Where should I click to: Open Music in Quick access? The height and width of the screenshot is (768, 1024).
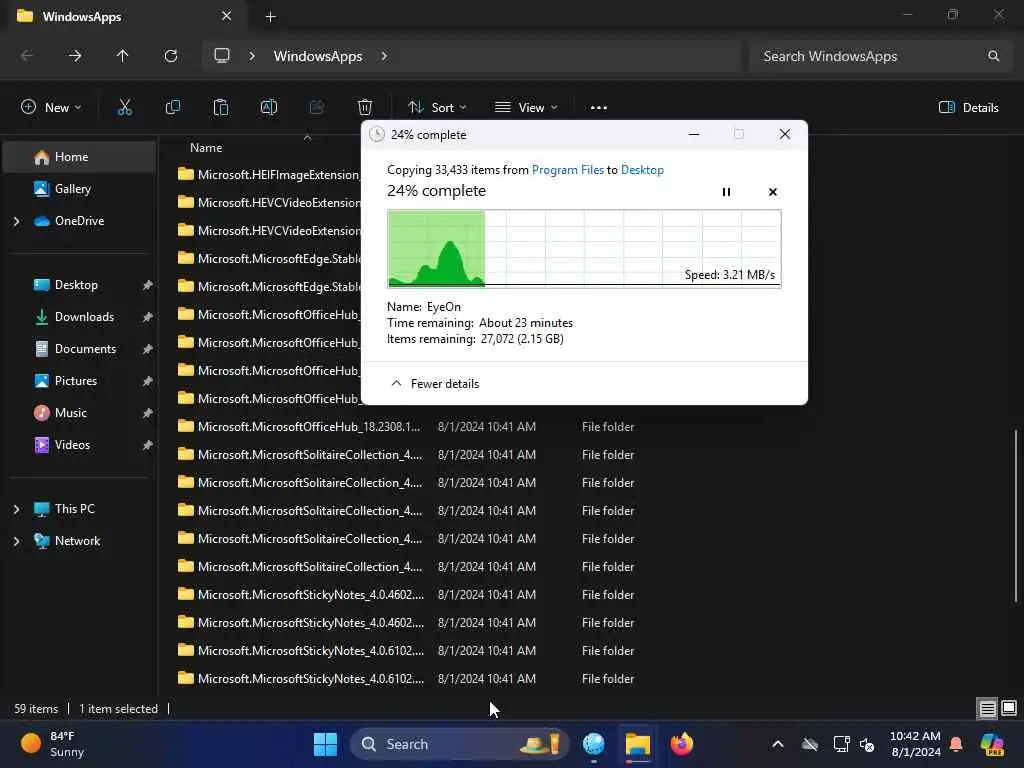tap(79, 413)
